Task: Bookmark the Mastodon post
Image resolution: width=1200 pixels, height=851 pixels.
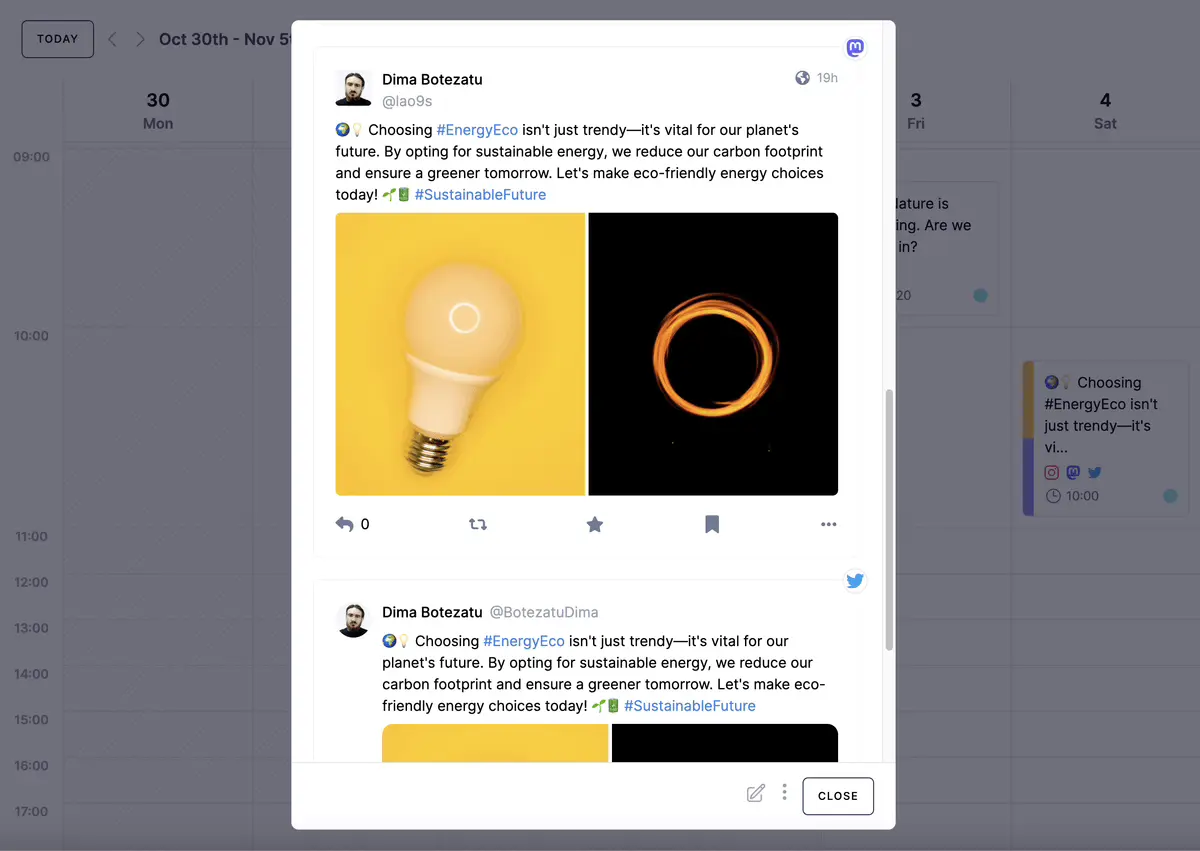Action: tap(712, 524)
